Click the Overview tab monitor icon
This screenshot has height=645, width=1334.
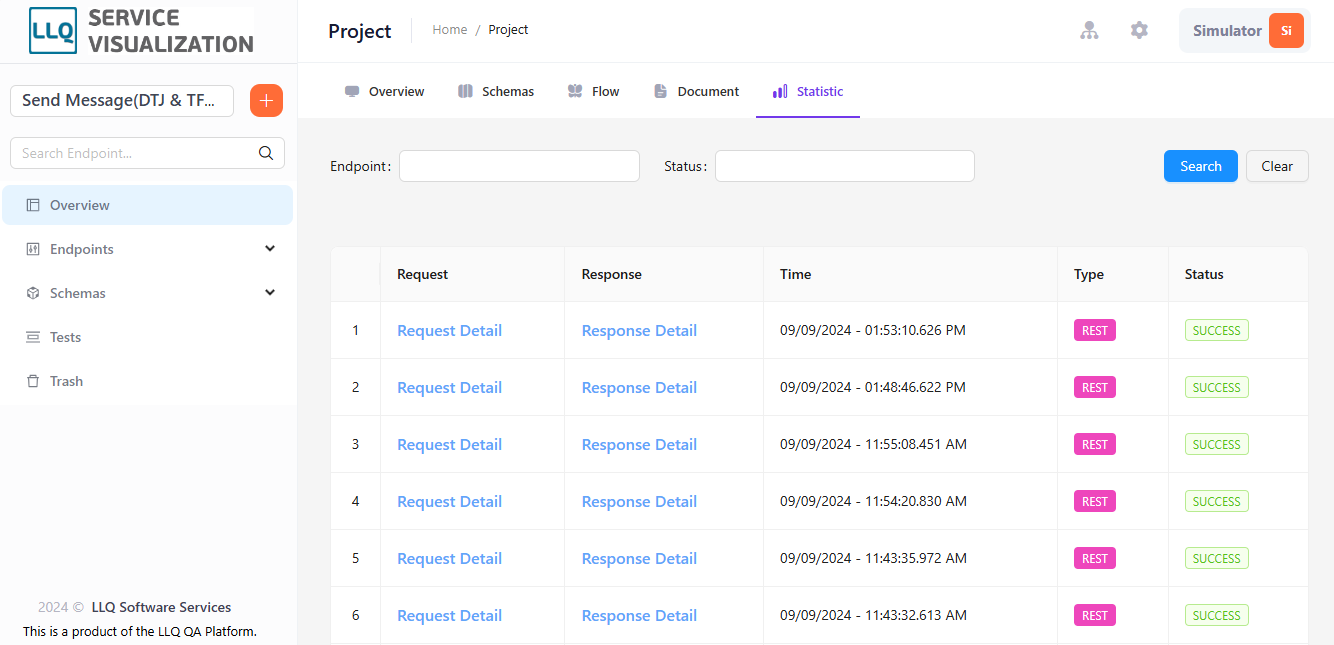pos(352,91)
